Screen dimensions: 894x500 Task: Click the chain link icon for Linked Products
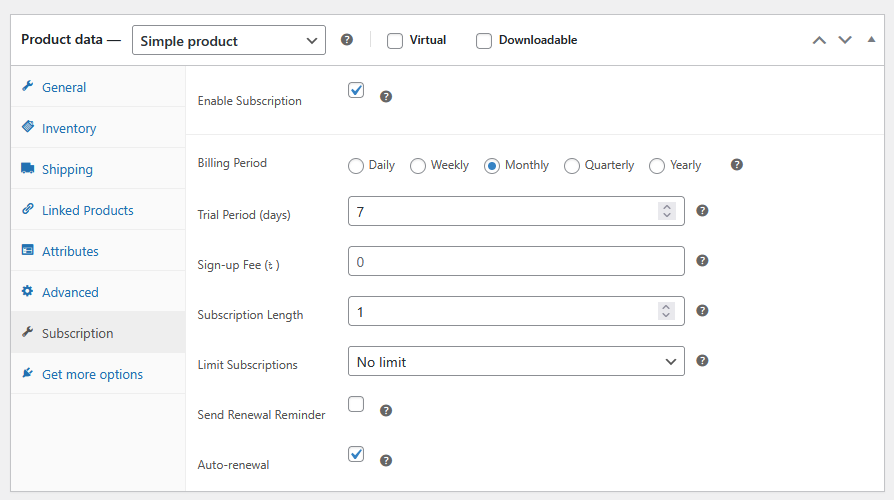click(x=27, y=209)
